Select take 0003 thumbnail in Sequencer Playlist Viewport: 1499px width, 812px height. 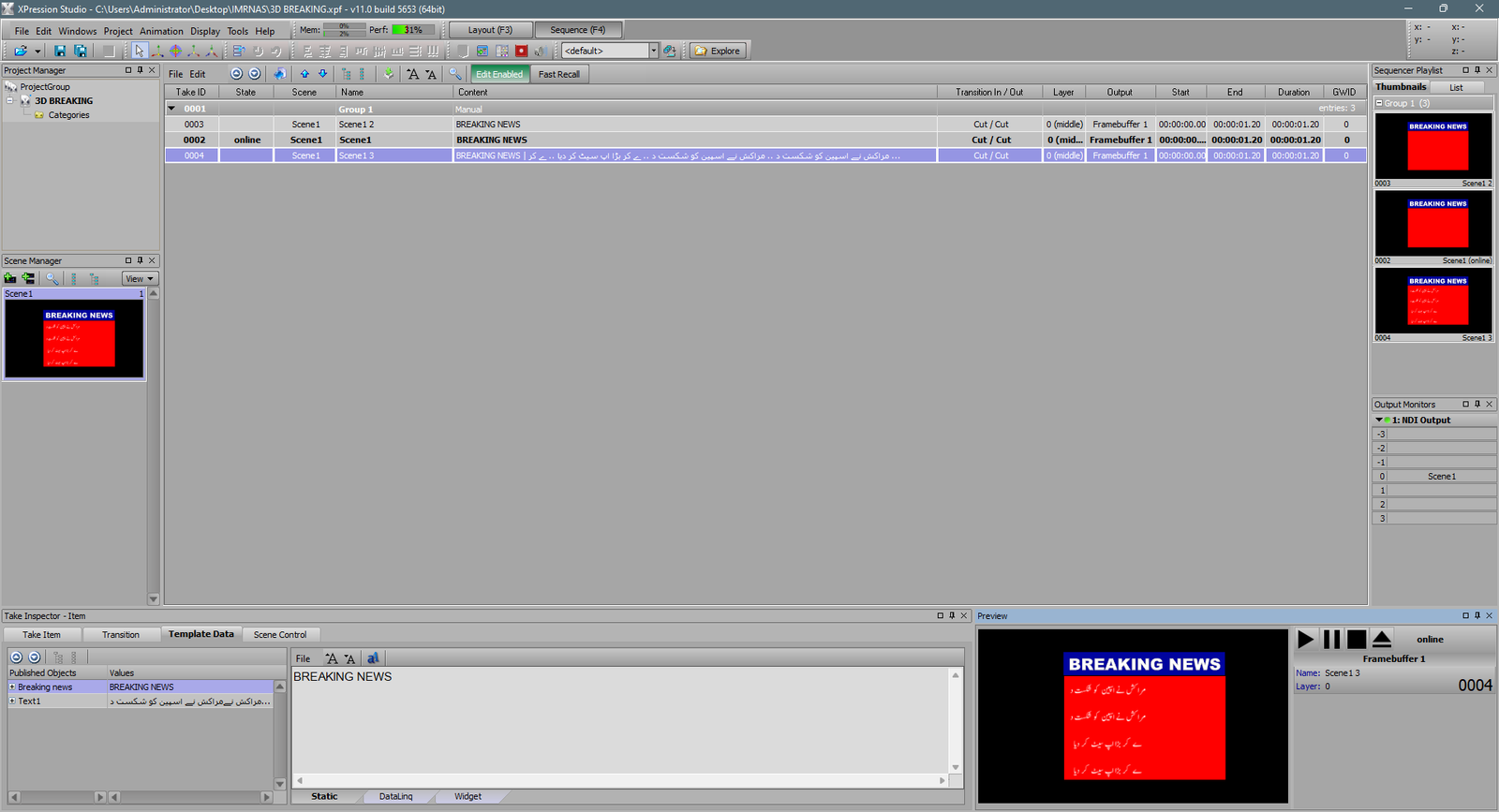(x=1433, y=150)
